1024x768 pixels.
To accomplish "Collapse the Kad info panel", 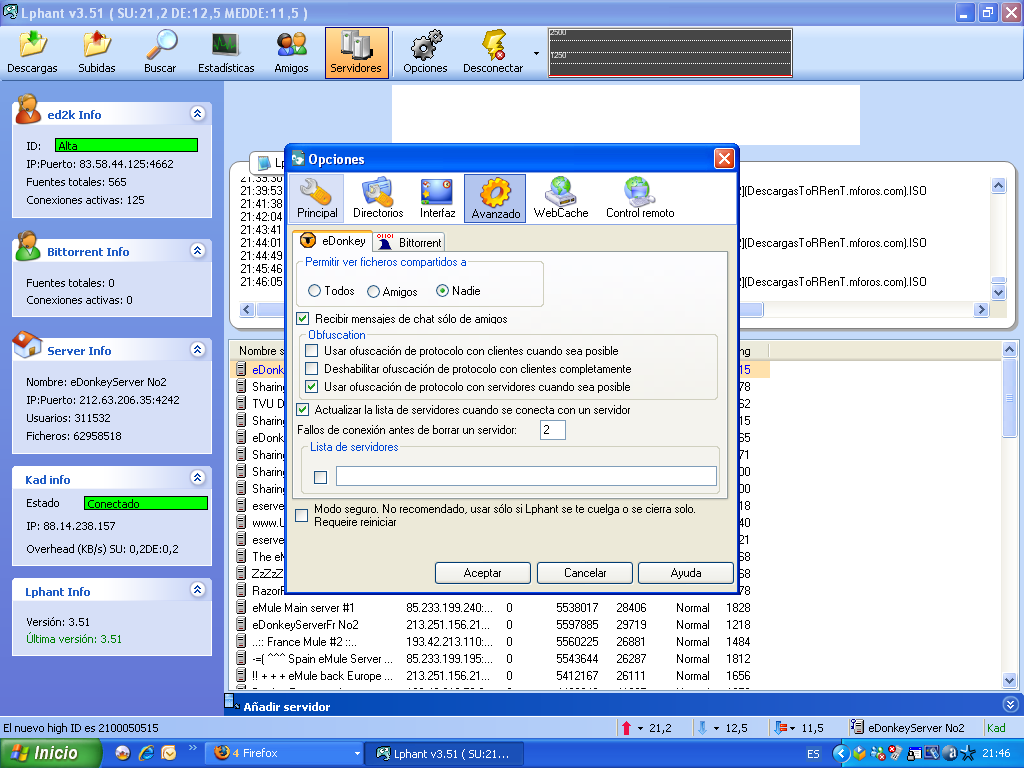I will coord(198,478).
